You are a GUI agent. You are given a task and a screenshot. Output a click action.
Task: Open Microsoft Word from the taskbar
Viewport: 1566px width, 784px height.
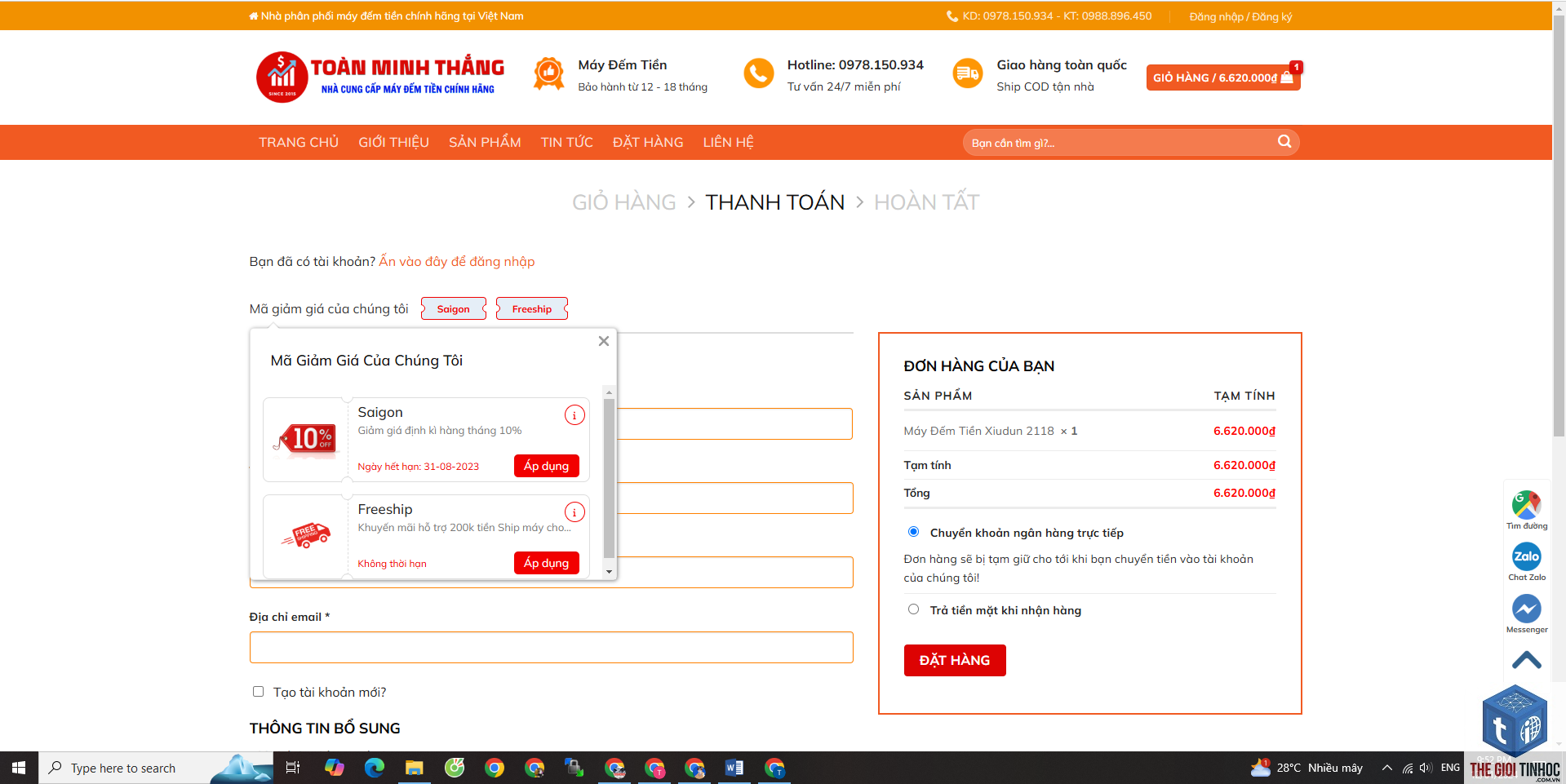point(734,768)
